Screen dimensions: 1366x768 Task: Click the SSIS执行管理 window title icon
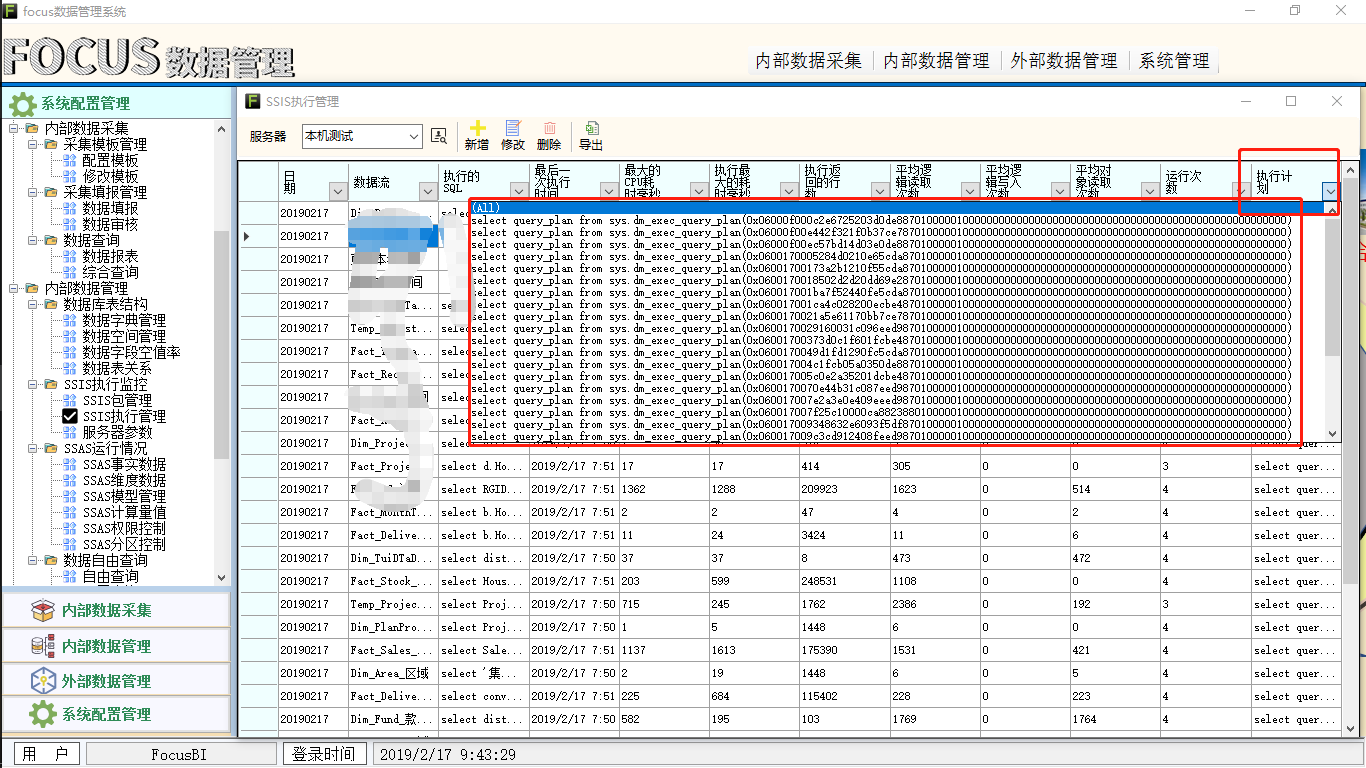click(254, 101)
